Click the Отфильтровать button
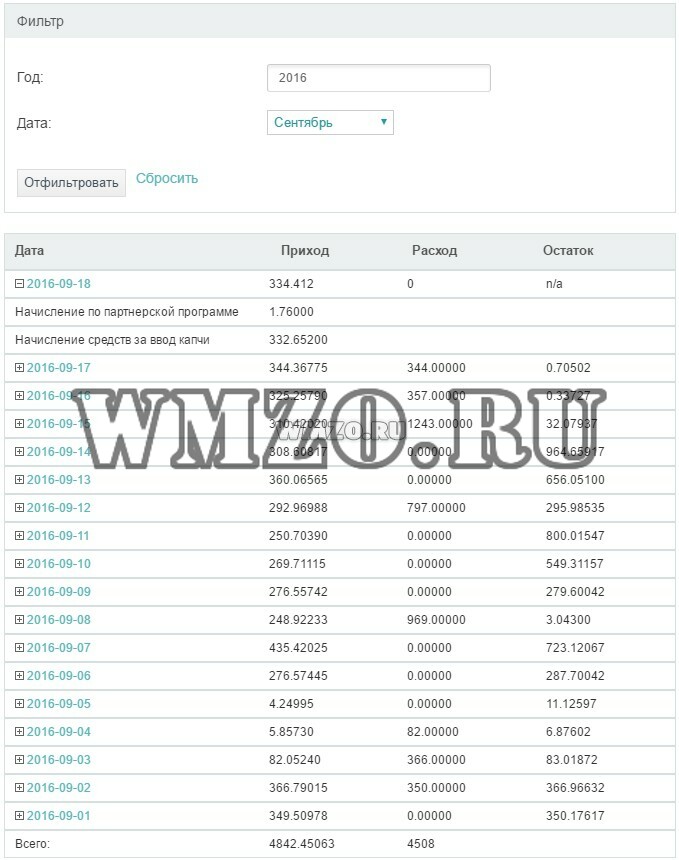The width and height of the screenshot is (679, 860). click(71, 183)
